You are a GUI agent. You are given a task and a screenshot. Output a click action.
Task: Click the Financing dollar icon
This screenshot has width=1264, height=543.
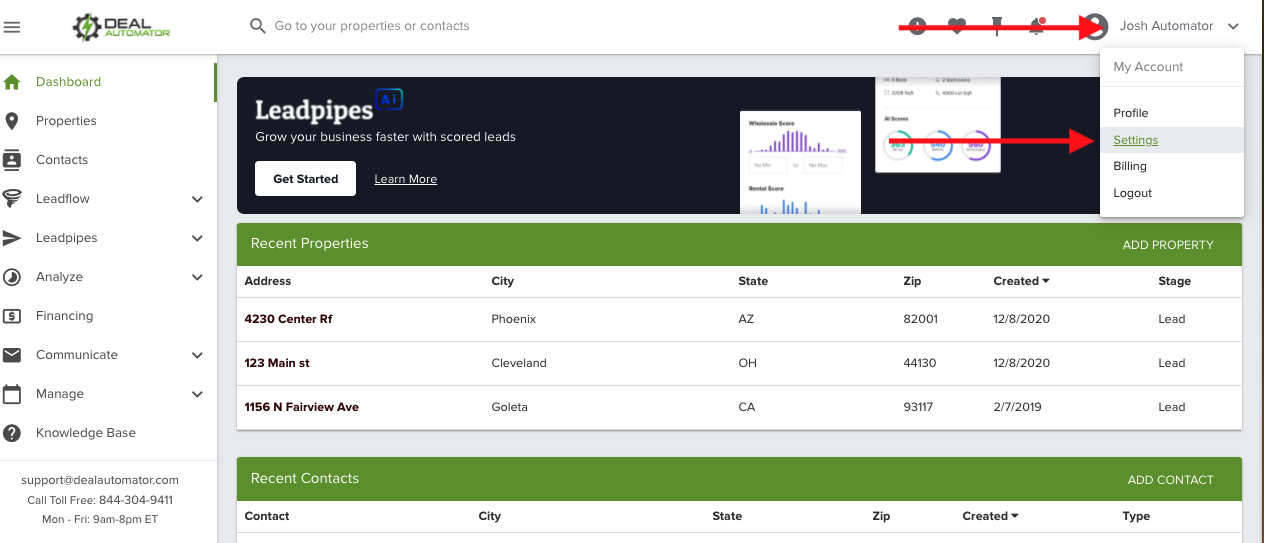12,316
